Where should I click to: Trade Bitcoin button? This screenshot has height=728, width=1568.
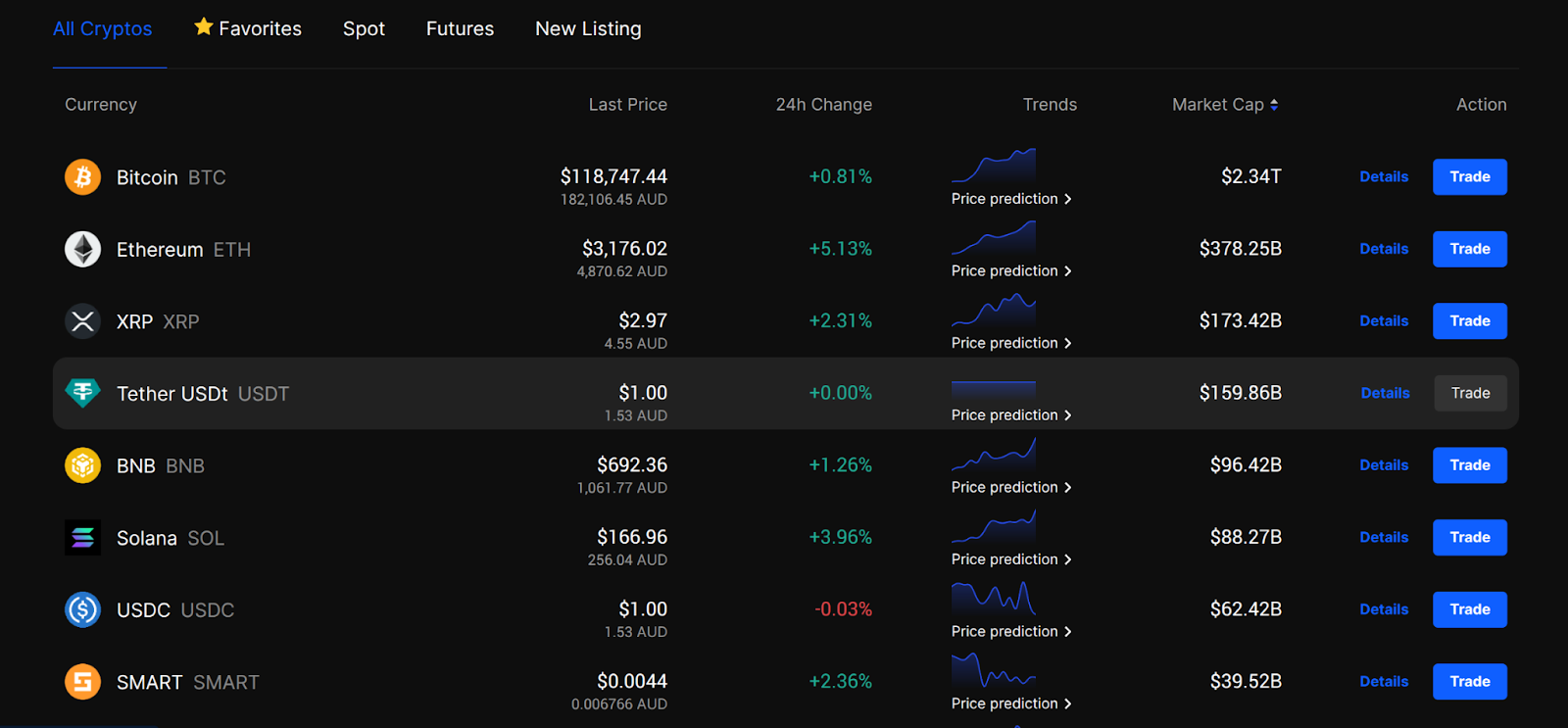1470,177
